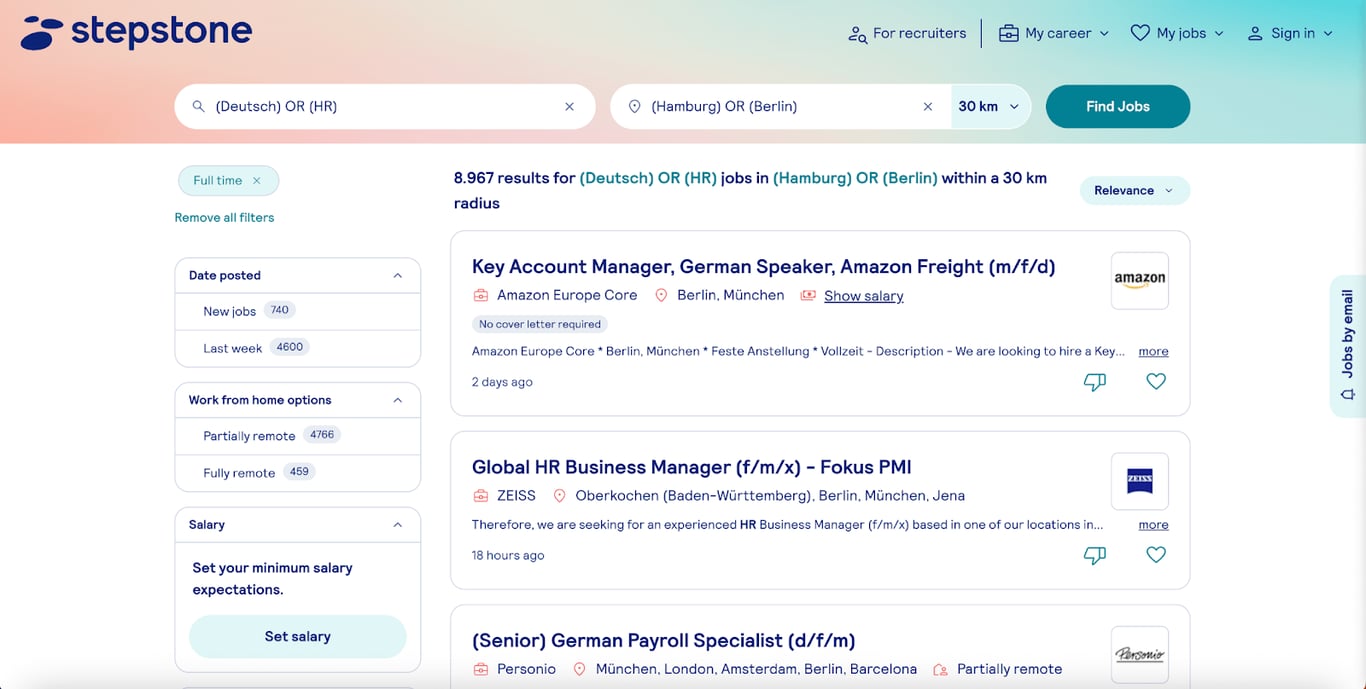Save the ZEISS HR Business Manager job

(1156, 554)
